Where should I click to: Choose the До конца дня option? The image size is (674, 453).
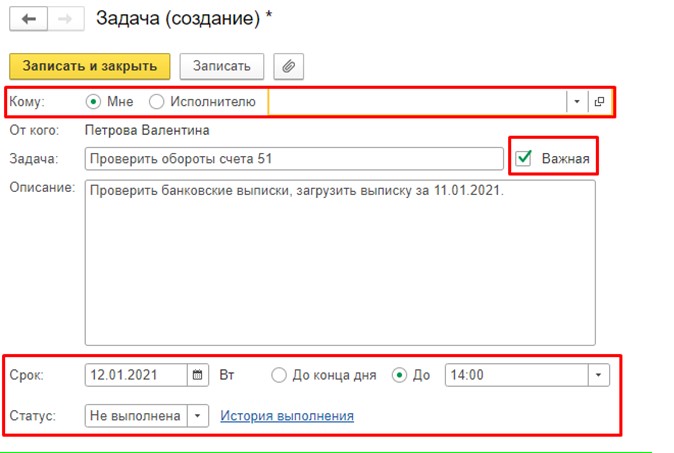(279, 375)
